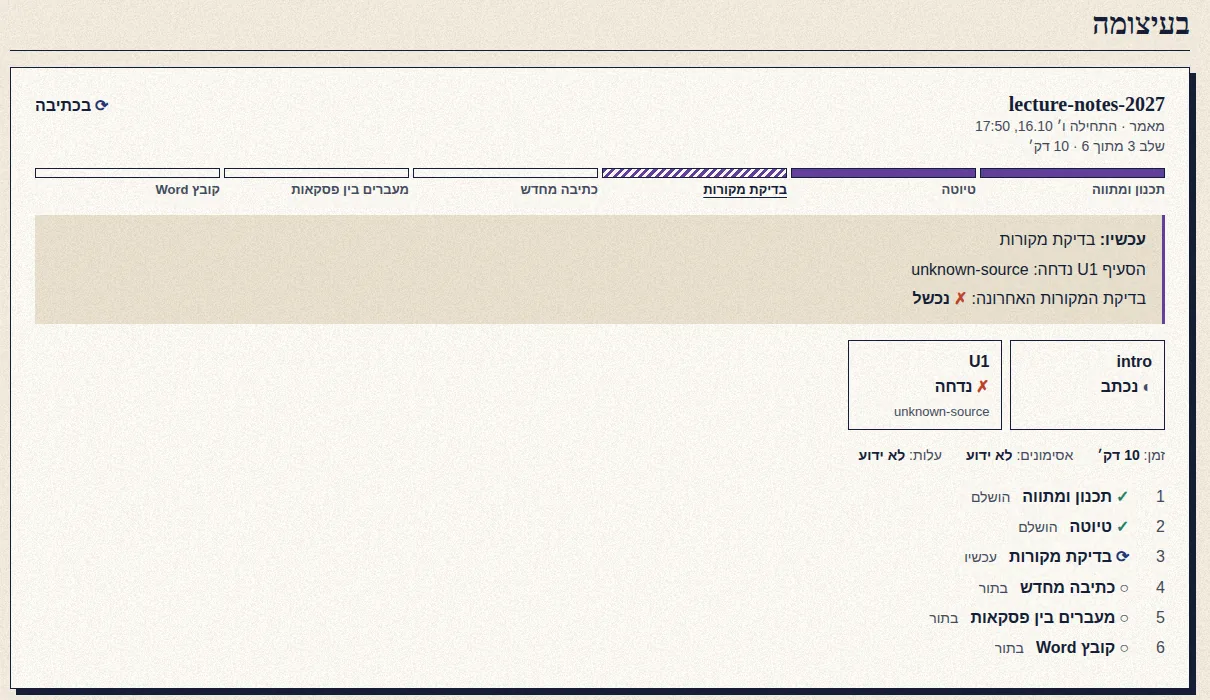Click the arrow icon in the intro card
1210x700 pixels.
tap(1146, 386)
